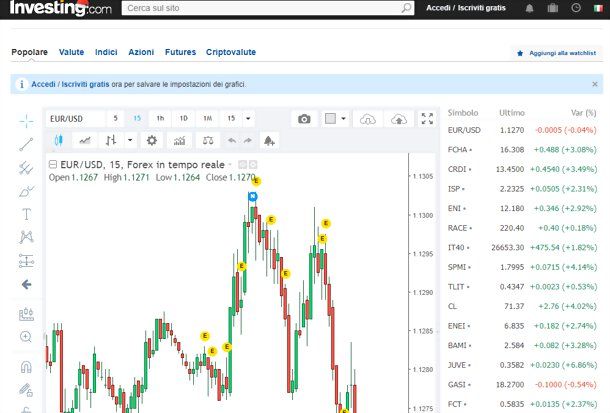Screen dimensions: 610x413
Task: Open the Popolare tab
Action: [30, 52]
